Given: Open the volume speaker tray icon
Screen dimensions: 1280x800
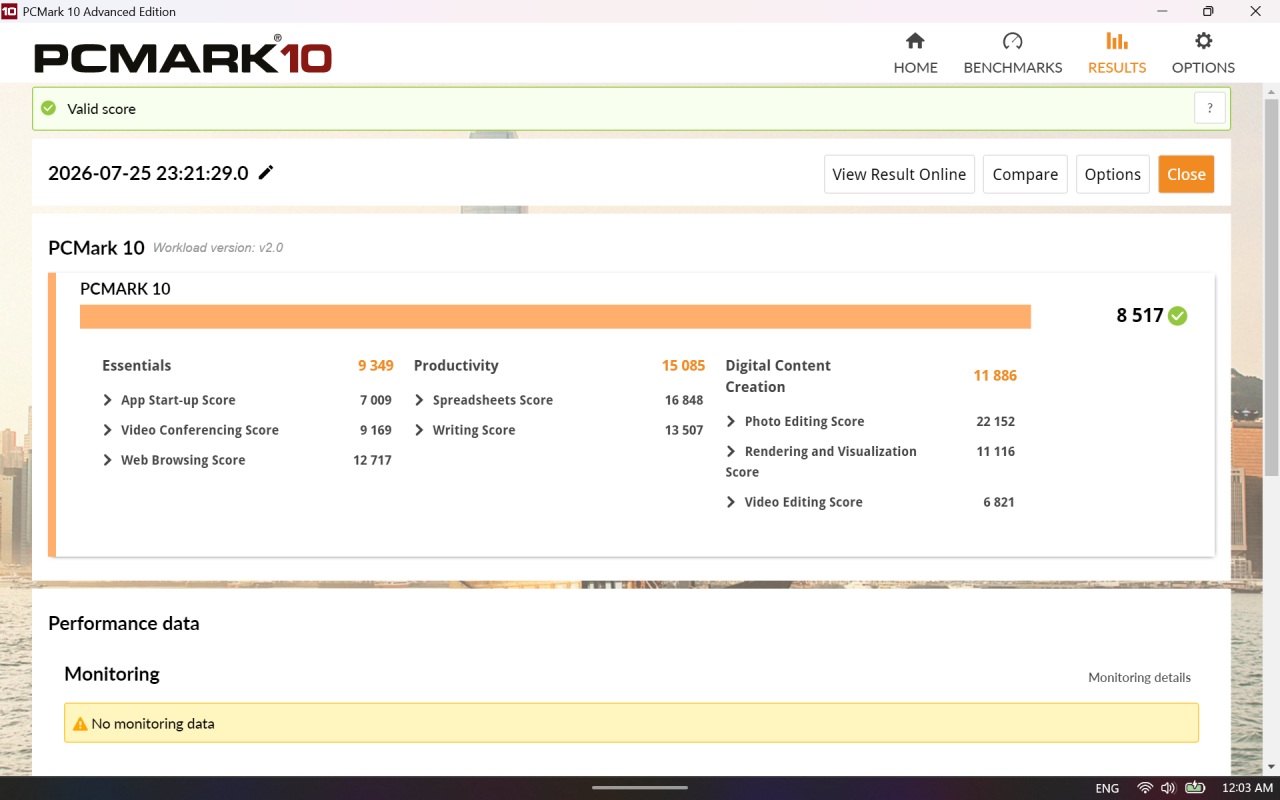Looking at the screenshot, I should [x=1168, y=788].
